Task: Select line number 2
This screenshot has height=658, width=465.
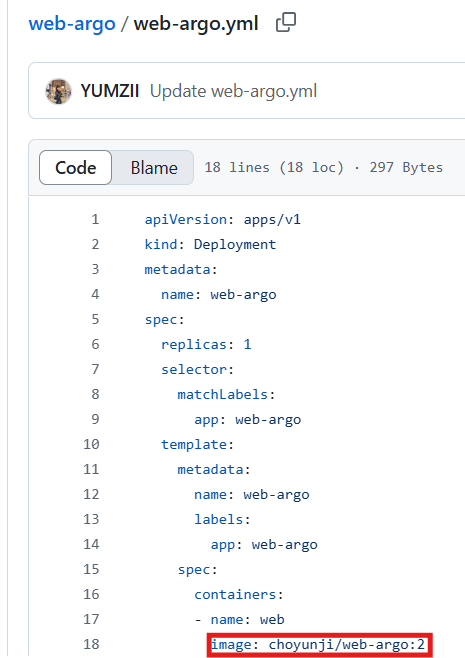Action: pos(95,244)
